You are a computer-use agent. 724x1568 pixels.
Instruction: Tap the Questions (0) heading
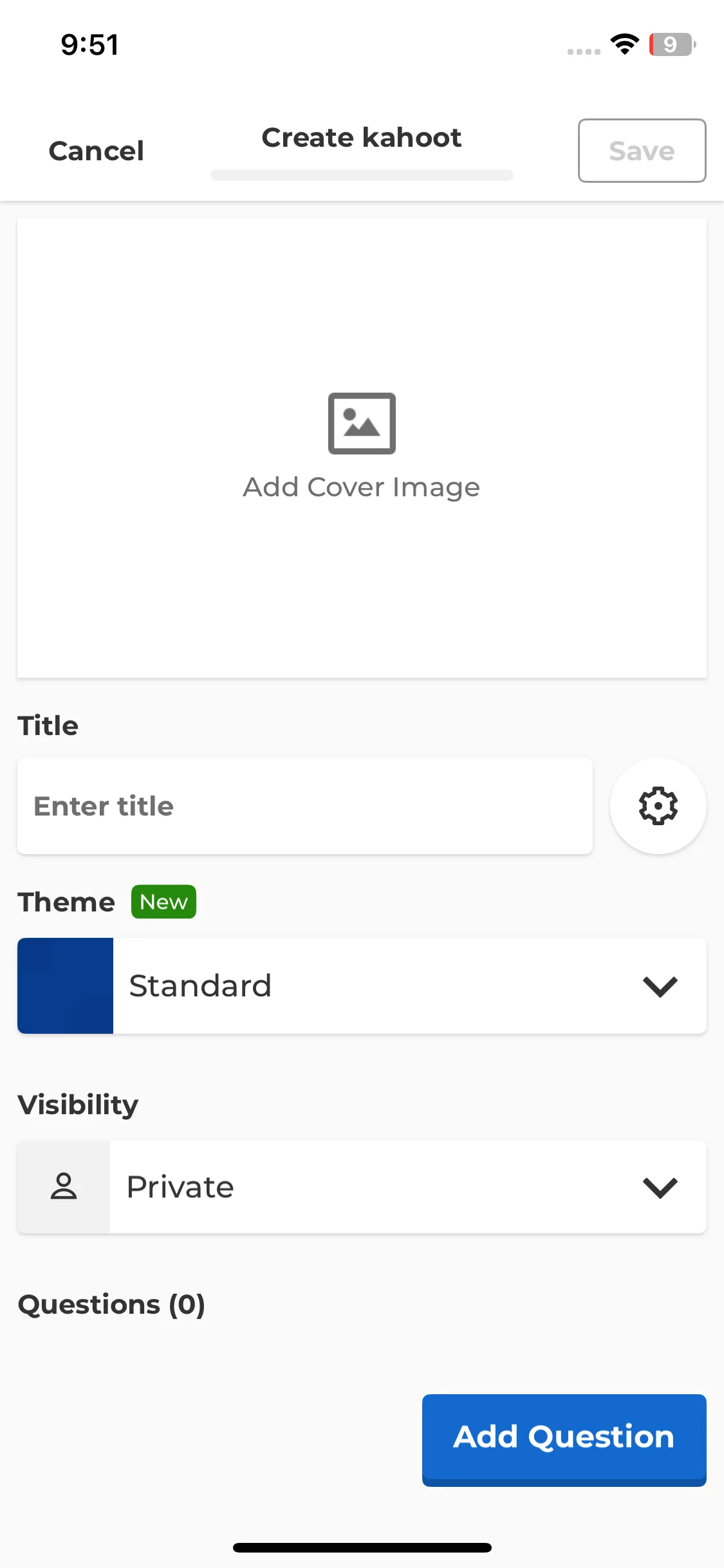click(111, 1305)
